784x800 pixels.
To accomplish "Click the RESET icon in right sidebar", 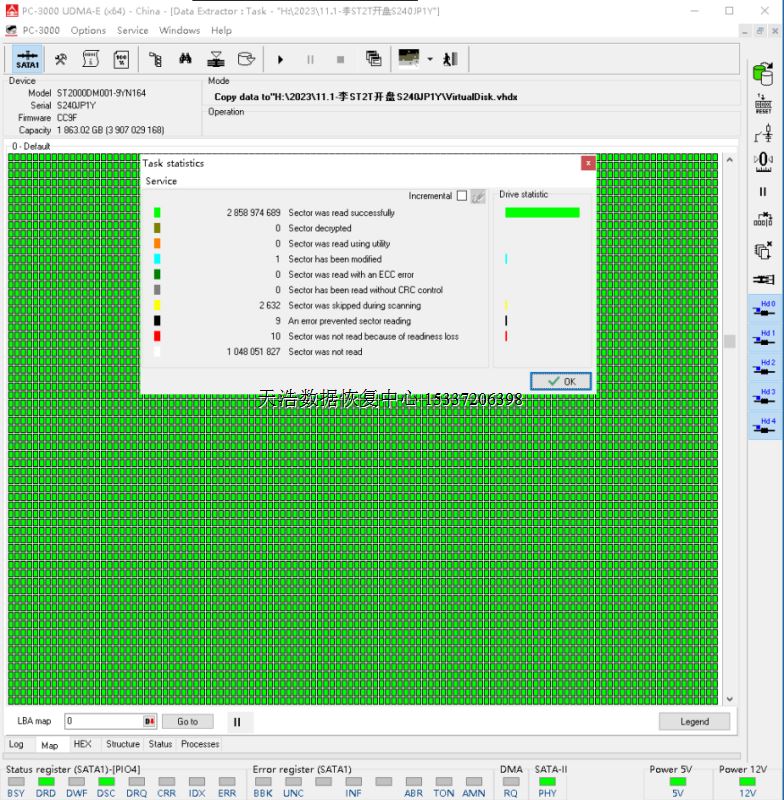I will pos(763,105).
